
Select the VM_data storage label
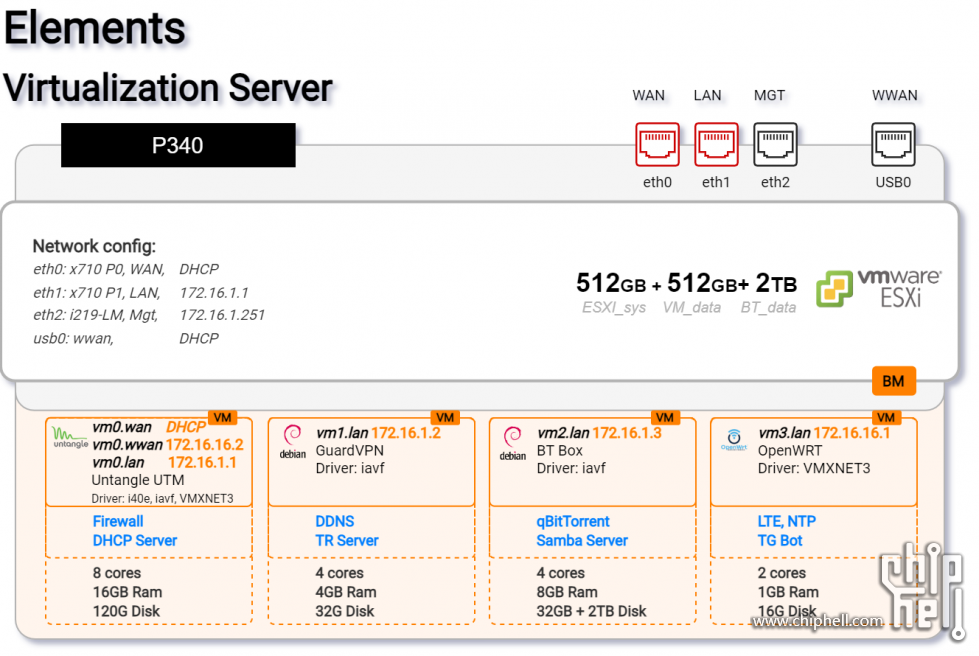[x=692, y=308]
